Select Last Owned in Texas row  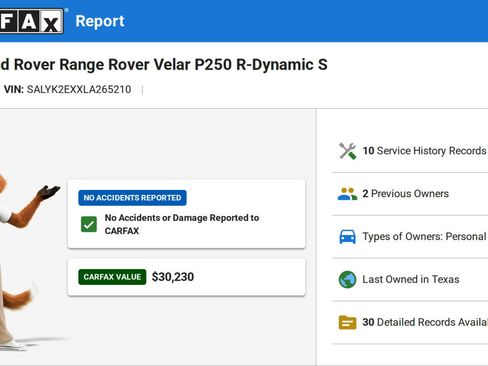[x=410, y=279]
